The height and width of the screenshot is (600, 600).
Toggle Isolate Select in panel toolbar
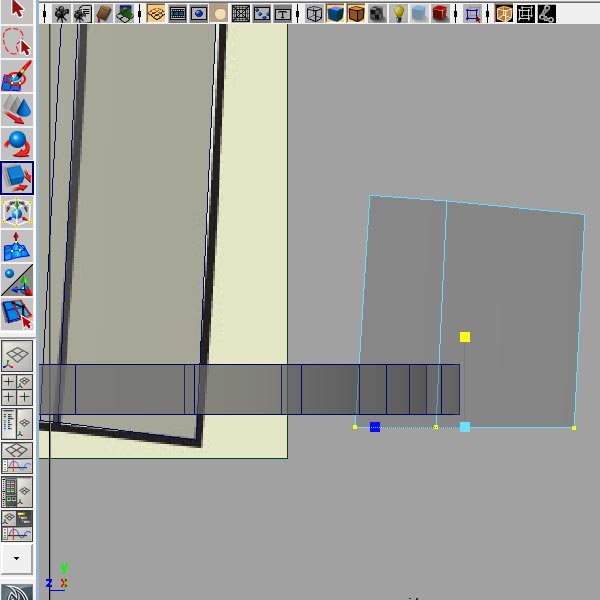[472, 14]
